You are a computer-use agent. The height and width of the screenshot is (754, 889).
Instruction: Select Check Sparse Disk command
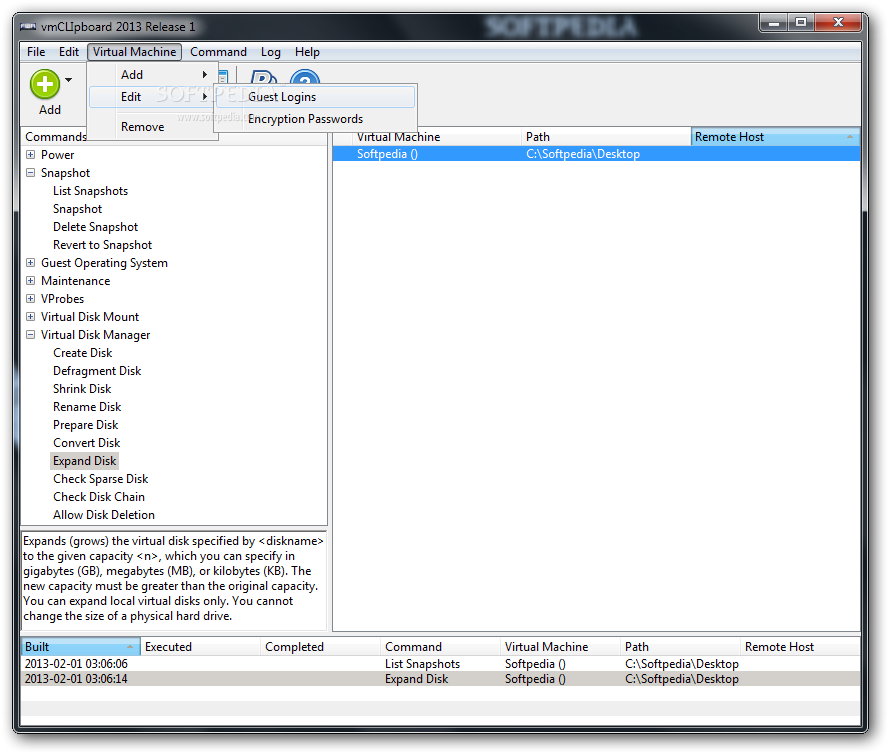pyautogui.click(x=101, y=479)
